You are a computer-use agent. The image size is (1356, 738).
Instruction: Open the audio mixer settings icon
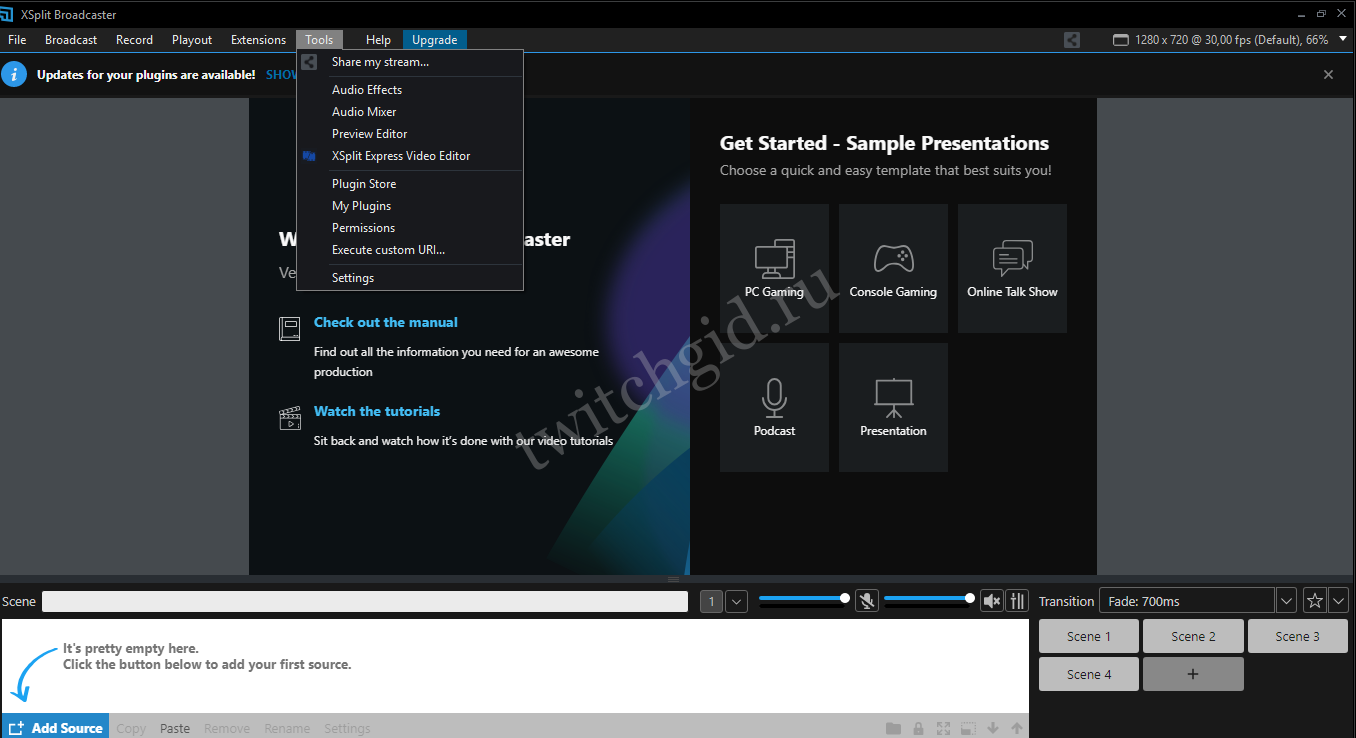pos(1017,601)
